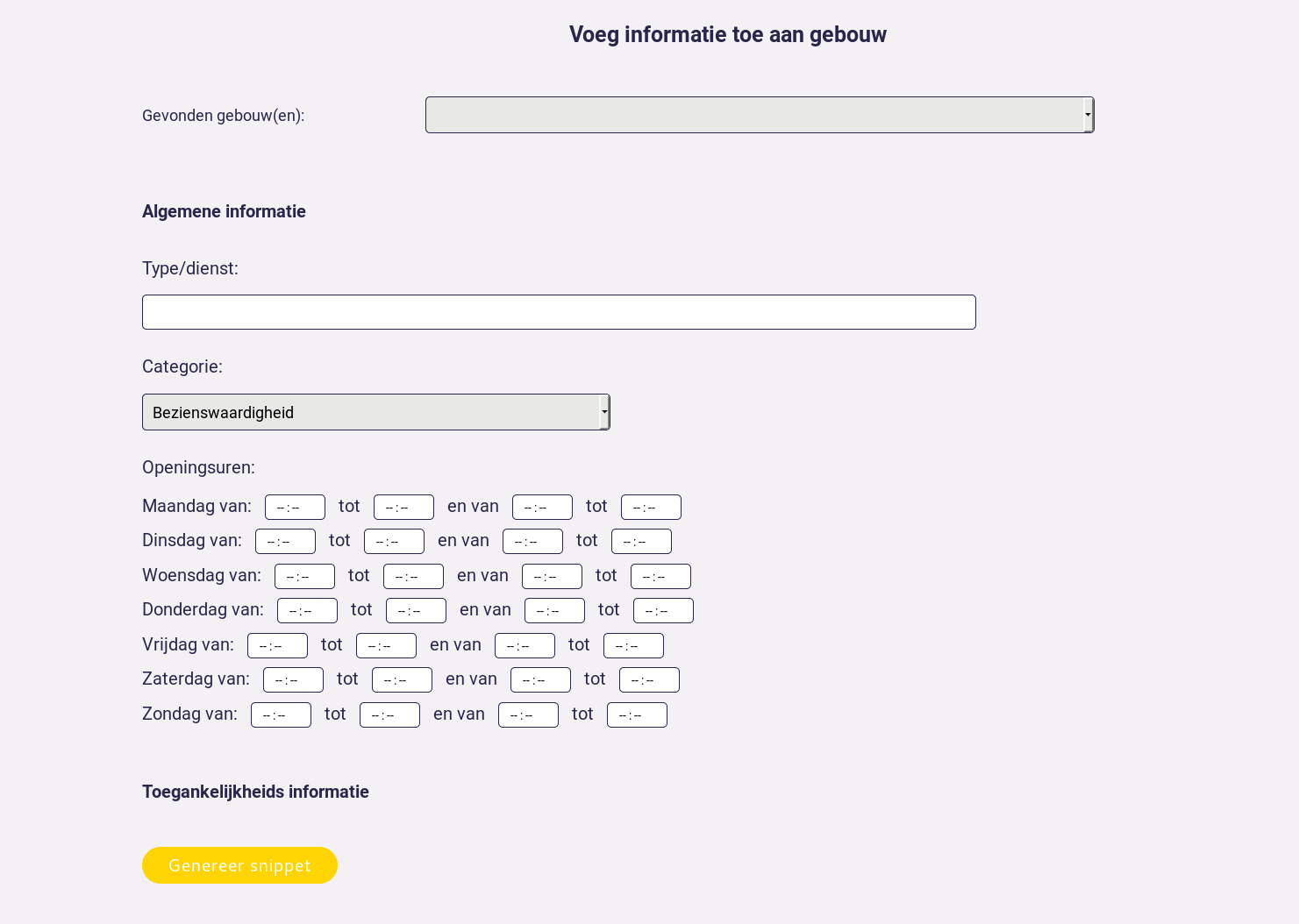Select the Maandag first start time field

click(295, 507)
